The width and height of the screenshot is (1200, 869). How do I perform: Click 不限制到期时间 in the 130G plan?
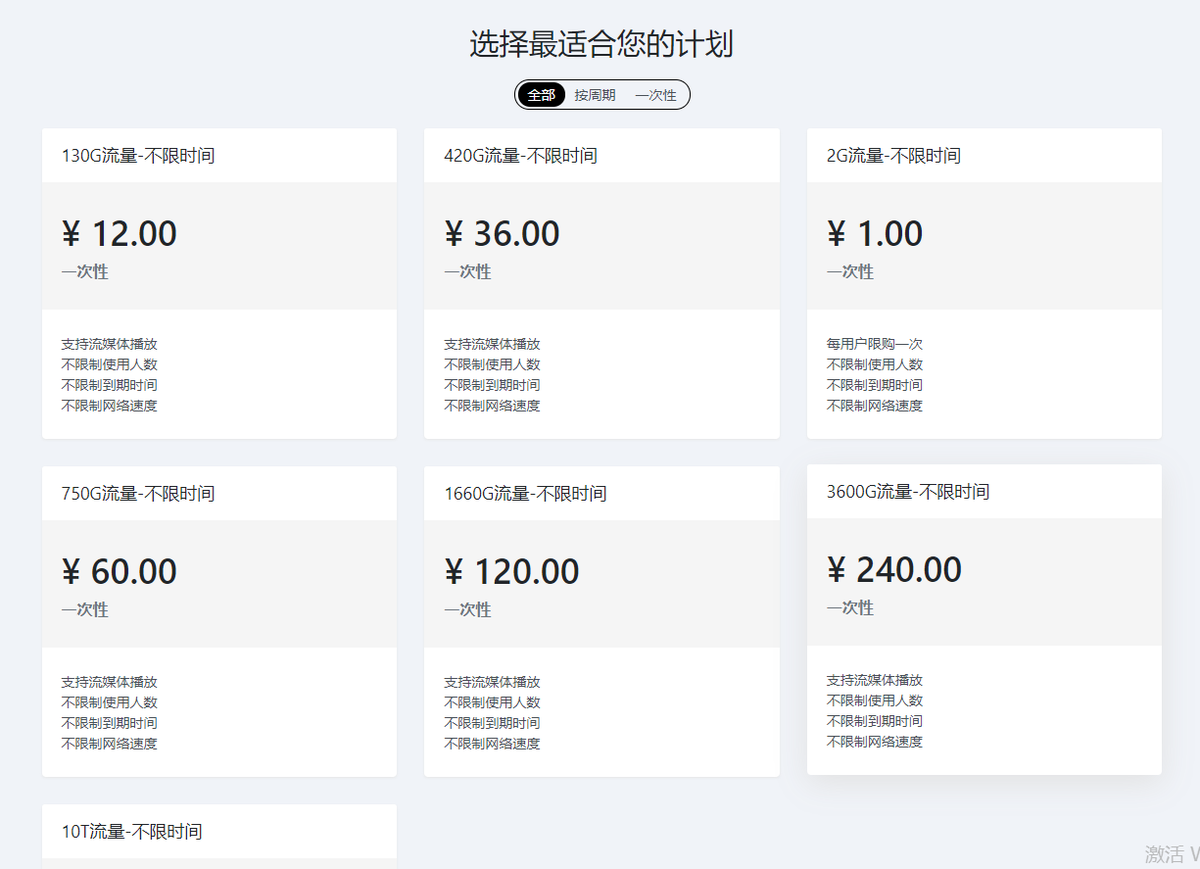coord(109,385)
